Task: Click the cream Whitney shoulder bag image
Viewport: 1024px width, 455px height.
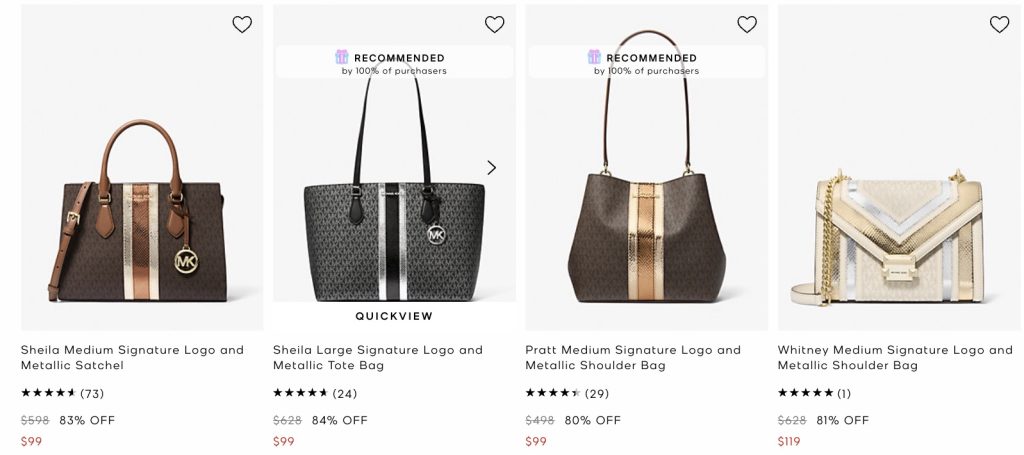Action: point(899,235)
